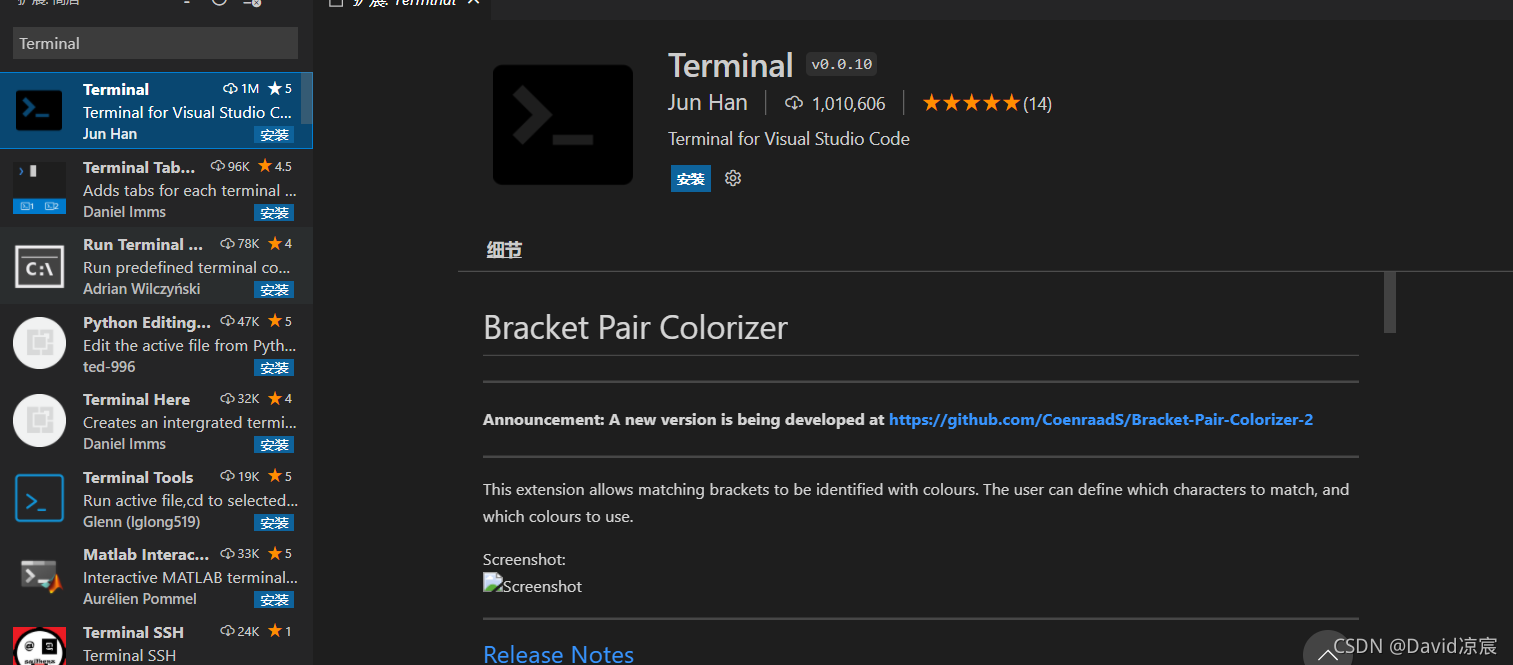
Task: Click author Aurélien Pommel in list
Action: pos(140,599)
